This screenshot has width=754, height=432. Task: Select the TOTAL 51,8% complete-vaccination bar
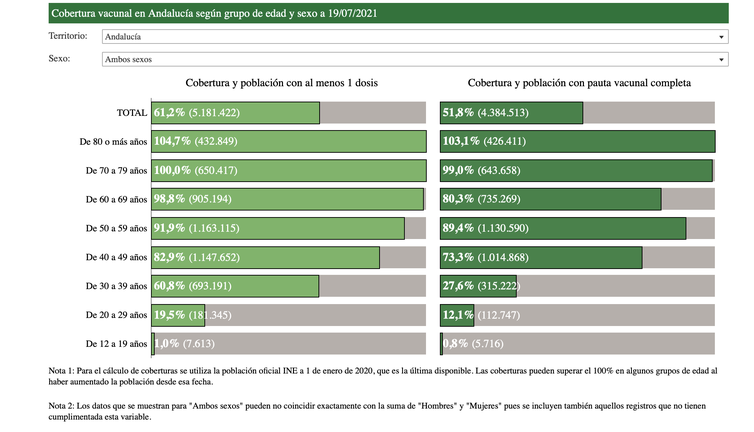(511, 113)
